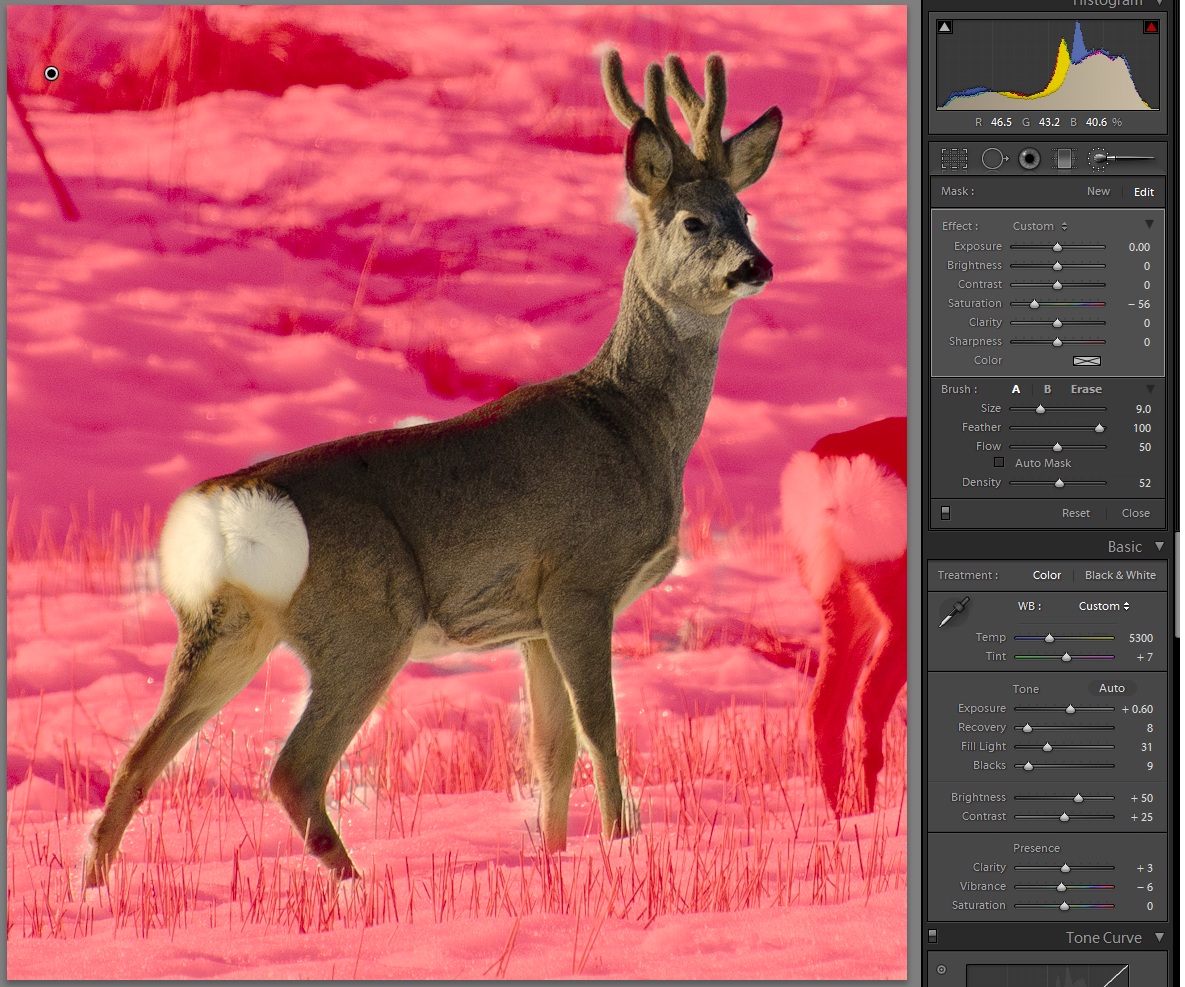Viewport: 1185px width, 987px height.
Task: Enable the Auto Mask checkbox
Action: tap(999, 463)
